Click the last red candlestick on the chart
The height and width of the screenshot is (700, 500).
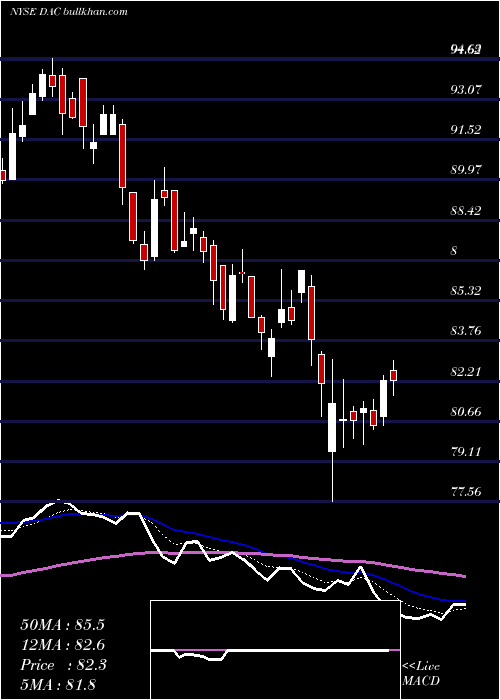pos(394,375)
